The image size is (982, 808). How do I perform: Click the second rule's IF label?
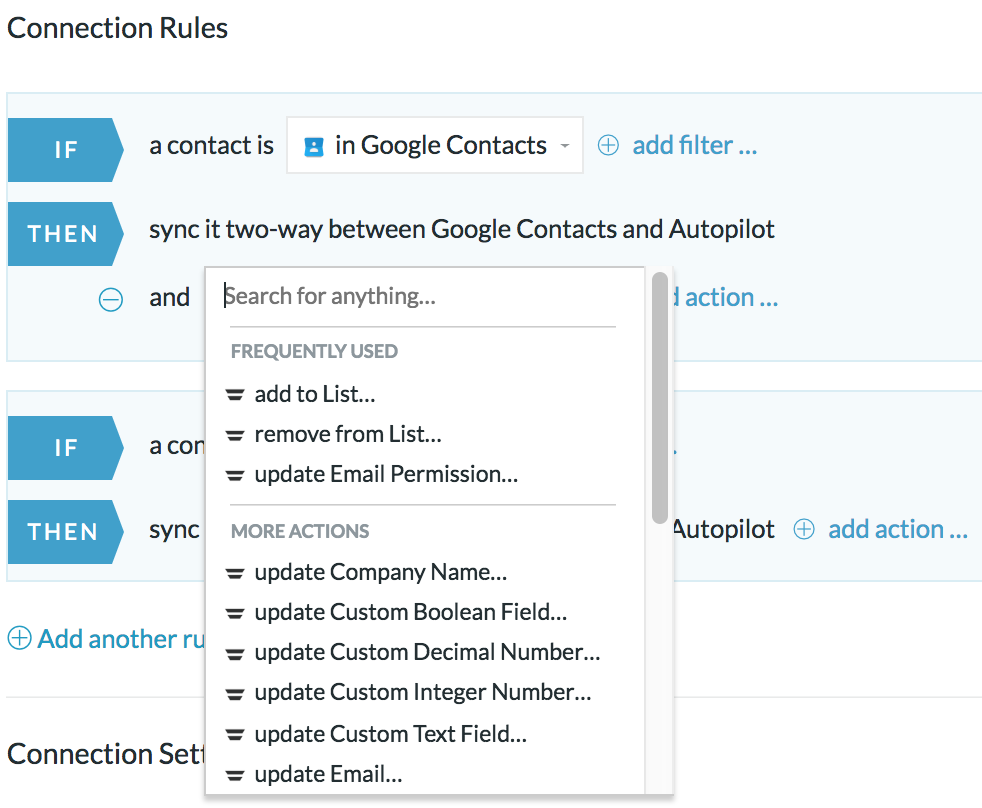[65, 448]
